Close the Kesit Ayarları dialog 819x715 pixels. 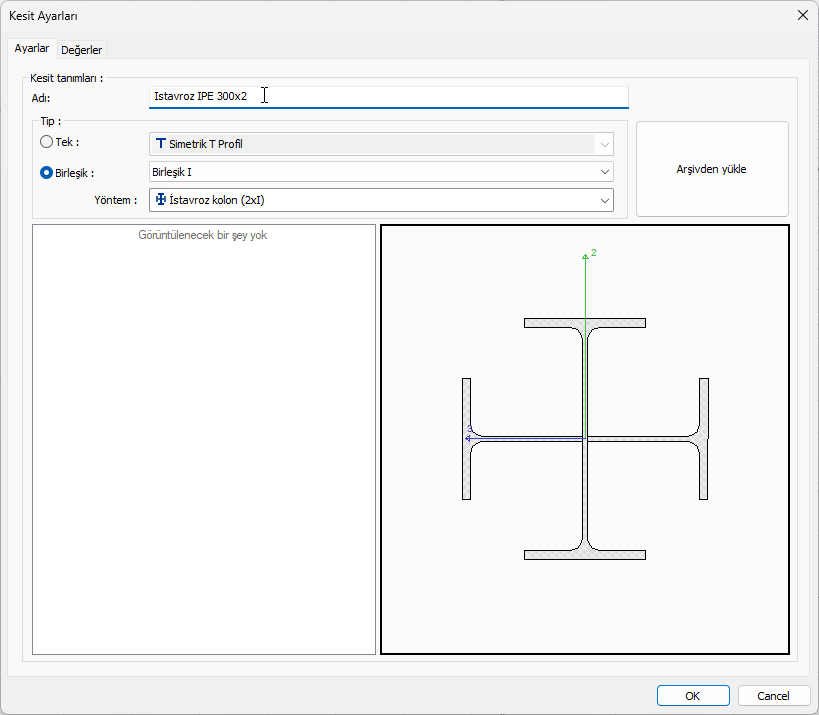pyautogui.click(x=801, y=15)
